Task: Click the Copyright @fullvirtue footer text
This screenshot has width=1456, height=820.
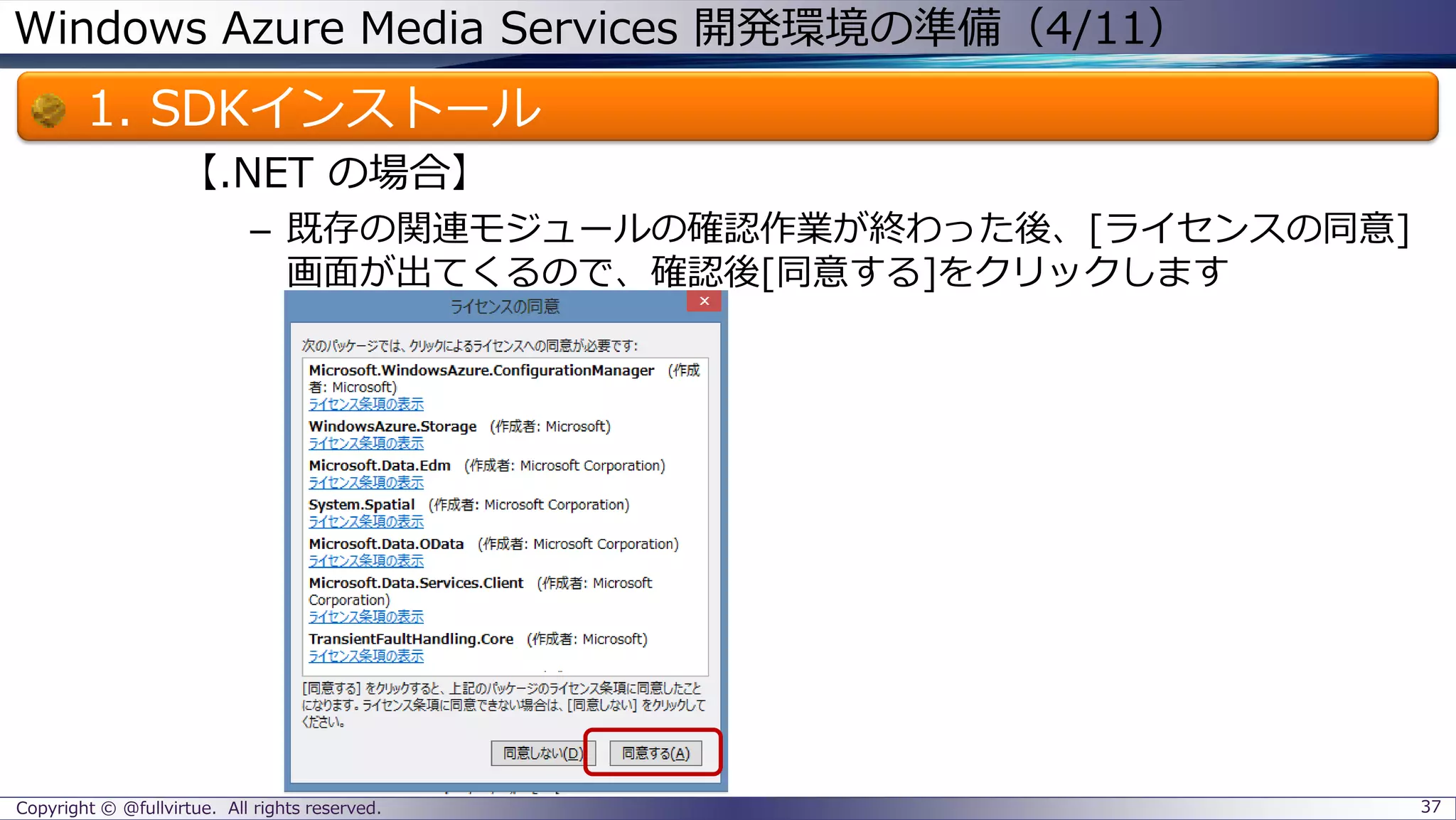Action: [198, 808]
